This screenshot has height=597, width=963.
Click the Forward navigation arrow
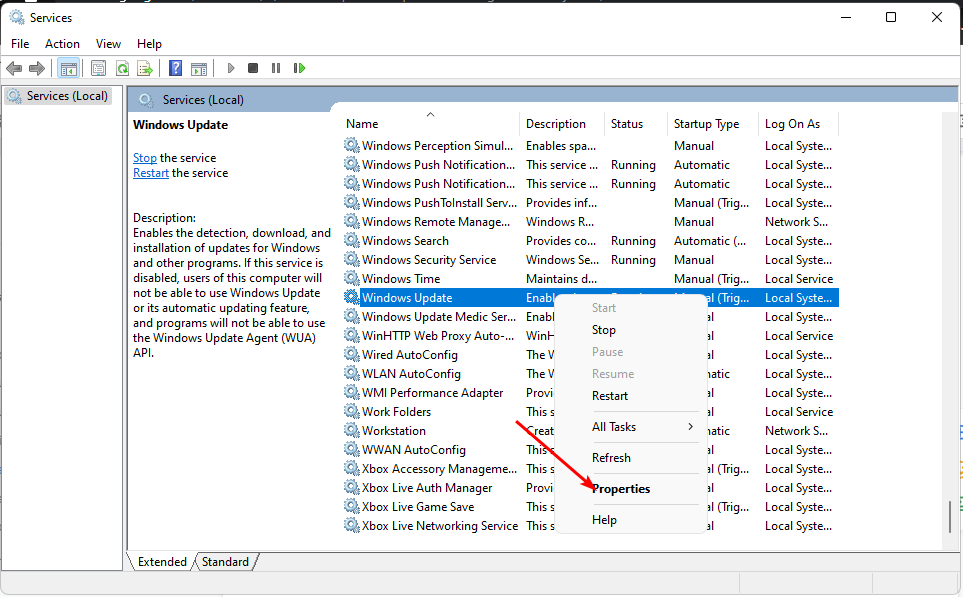tap(38, 67)
